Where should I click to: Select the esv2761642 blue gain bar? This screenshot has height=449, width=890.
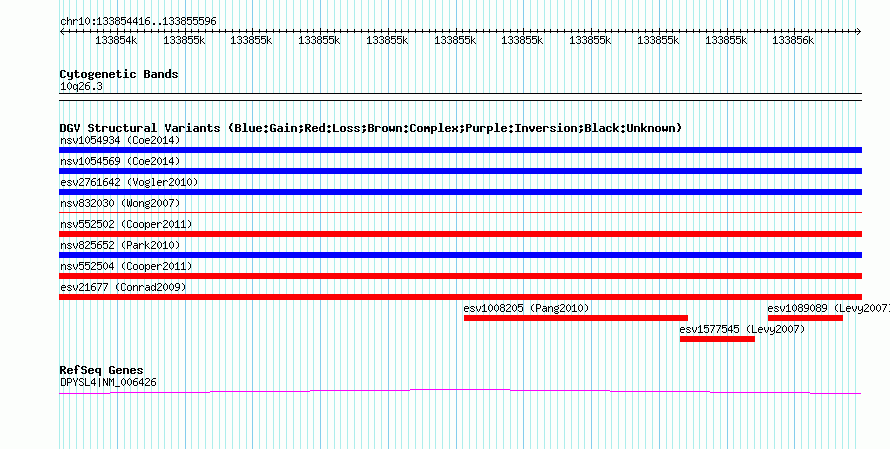[460, 192]
